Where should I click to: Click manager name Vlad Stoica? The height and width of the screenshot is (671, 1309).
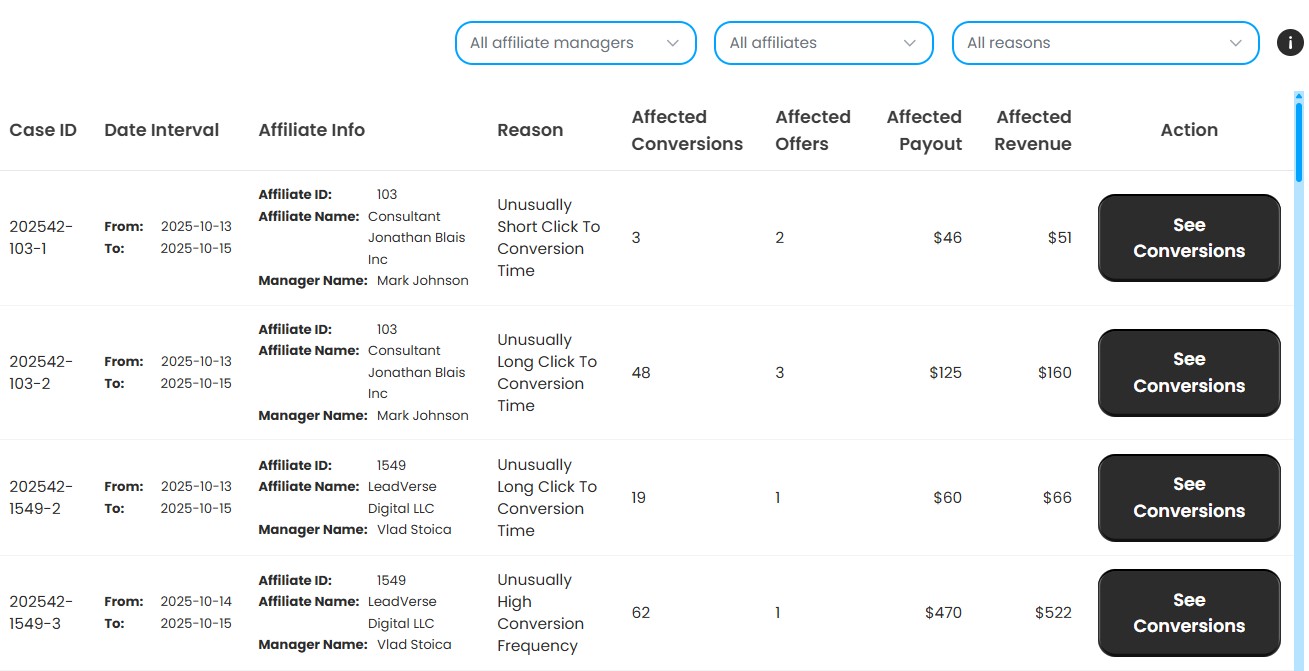coord(414,529)
